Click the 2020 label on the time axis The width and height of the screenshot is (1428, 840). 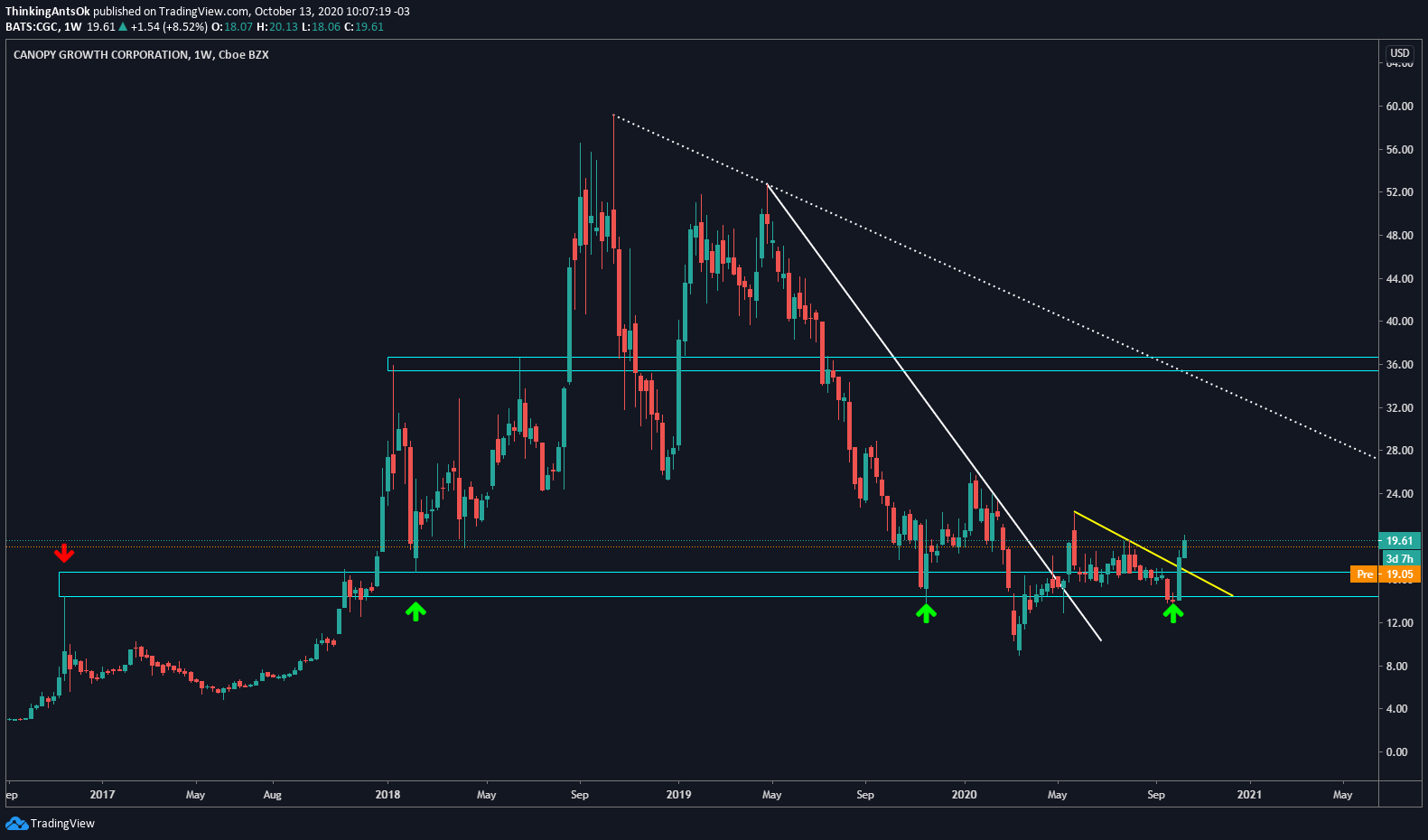click(x=965, y=795)
